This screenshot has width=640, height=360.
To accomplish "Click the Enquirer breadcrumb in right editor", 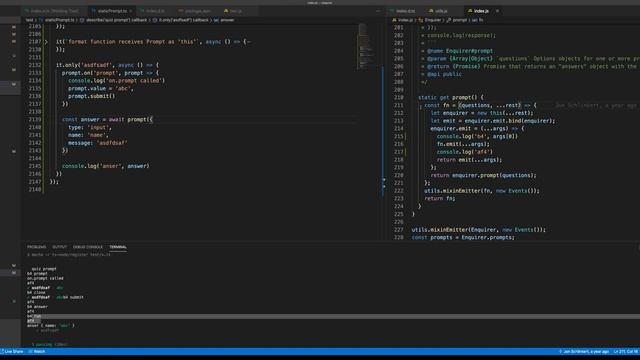I will click(x=430, y=20).
